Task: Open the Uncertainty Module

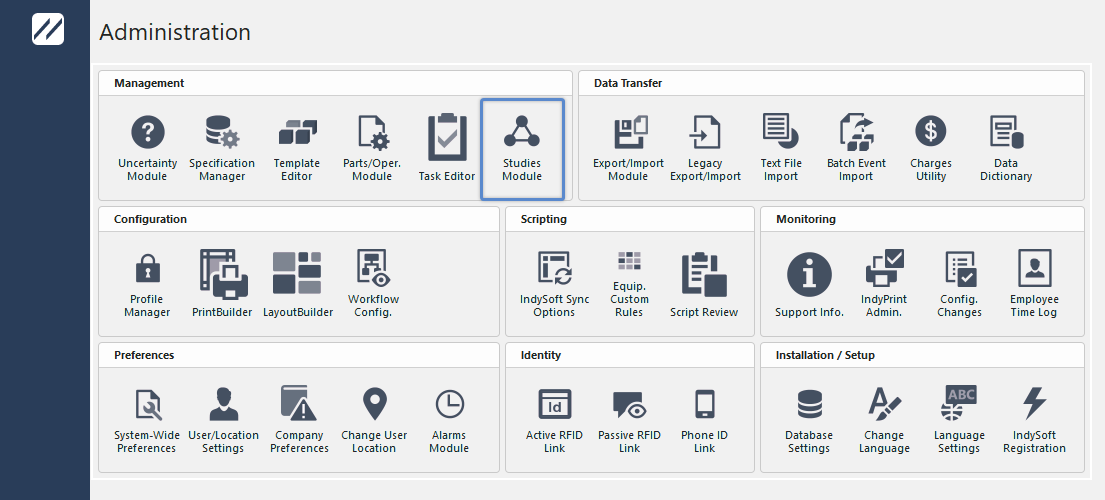Action: (x=147, y=149)
